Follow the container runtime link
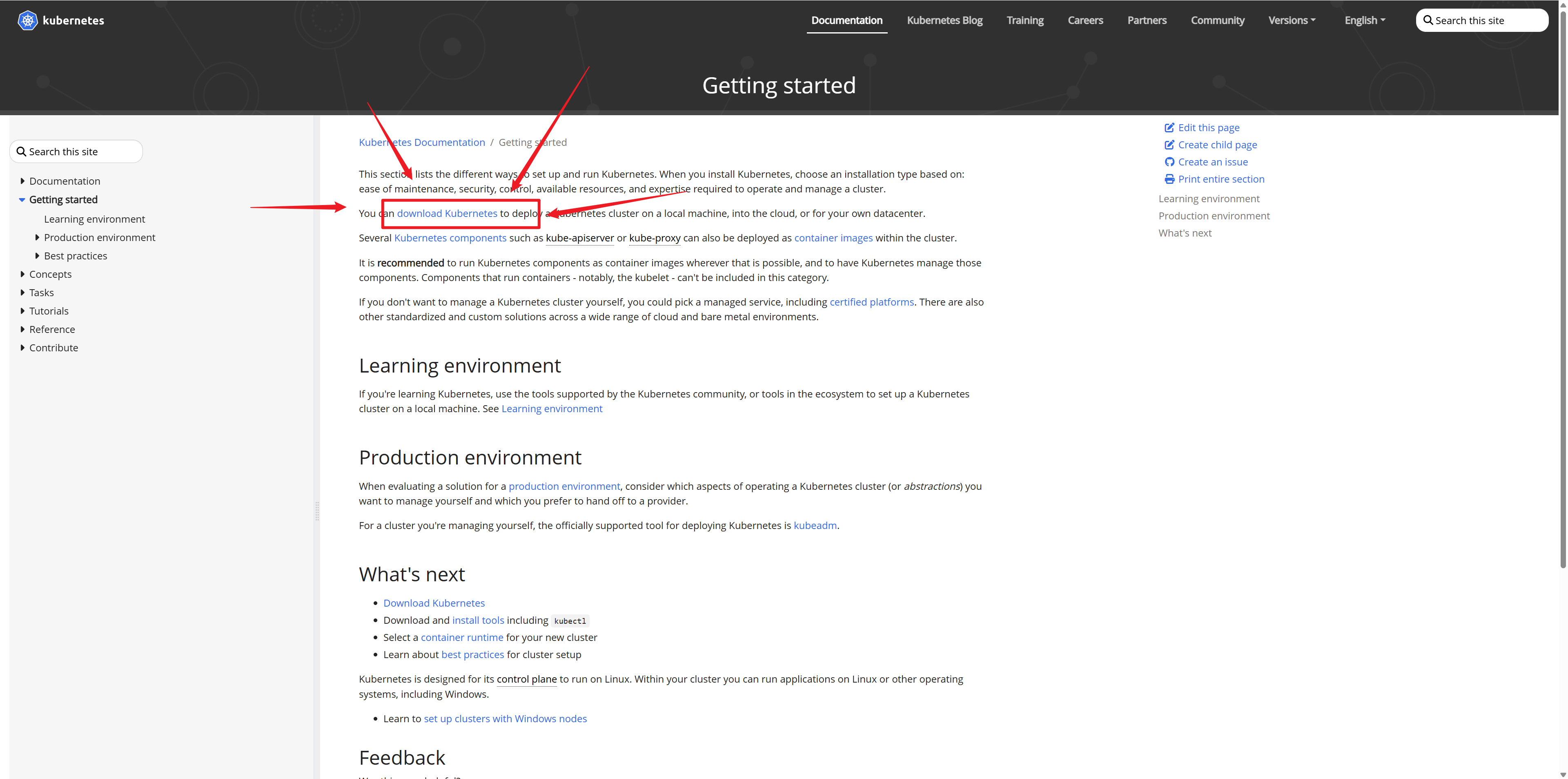This screenshot has height=779, width=1568. pyautogui.click(x=462, y=638)
